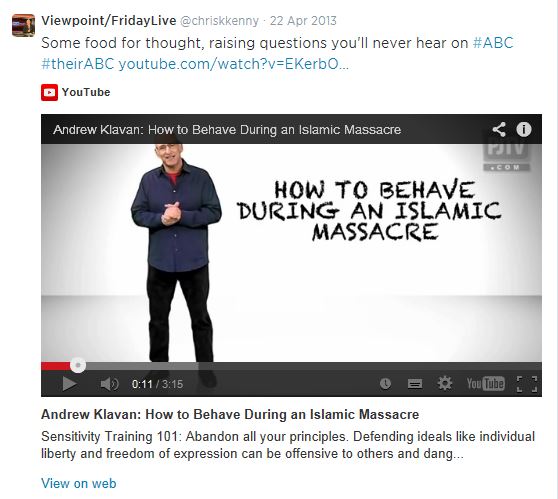Open the #theirABC hashtag
This screenshot has width=558, height=499.
[78, 64]
